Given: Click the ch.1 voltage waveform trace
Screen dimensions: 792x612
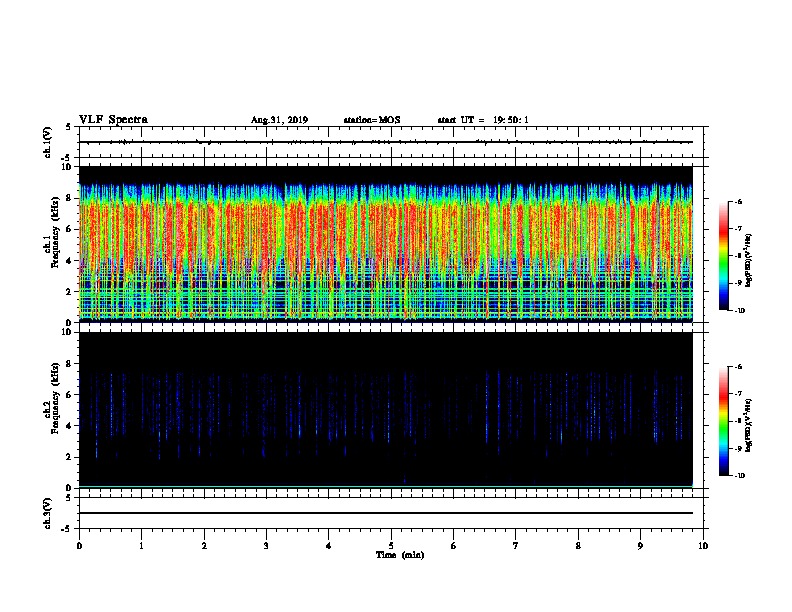Looking at the screenshot, I should (386, 142).
